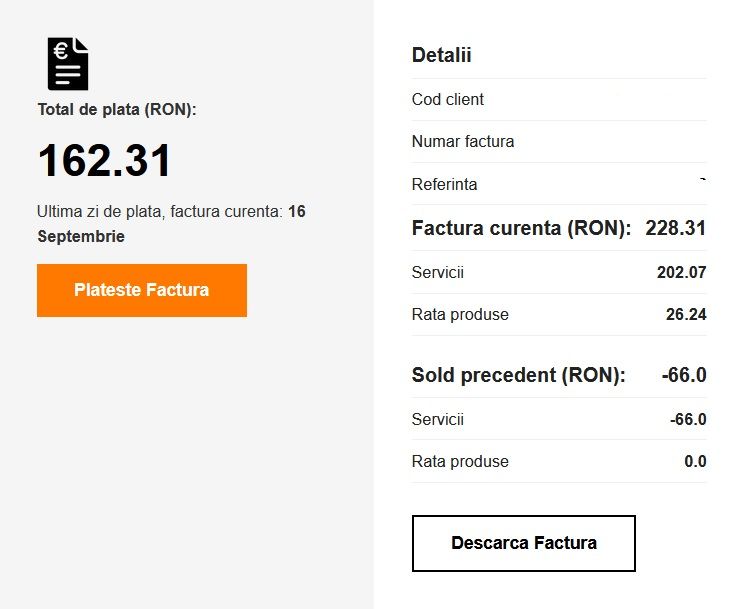Click the Sold precedent (RON) heading
The height and width of the screenshot is (609, 743).
[x=518, y=376]
